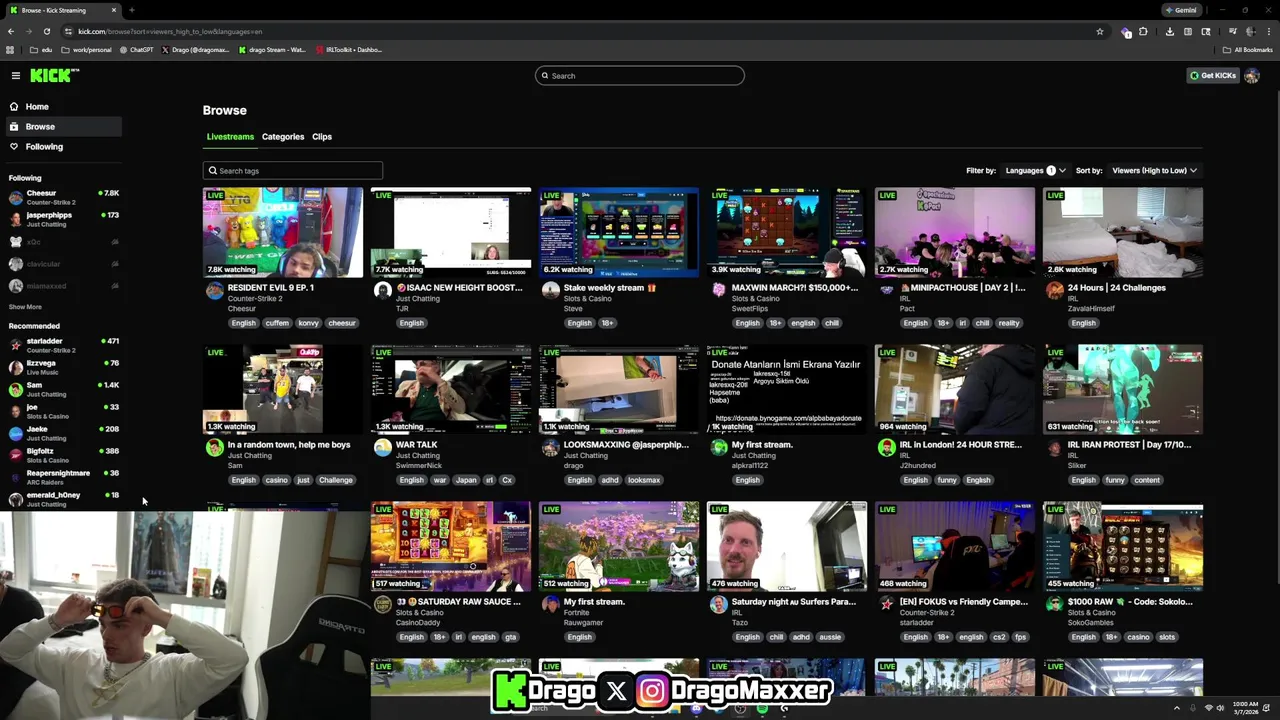Click the Get KICKs button

(1213, 76)
